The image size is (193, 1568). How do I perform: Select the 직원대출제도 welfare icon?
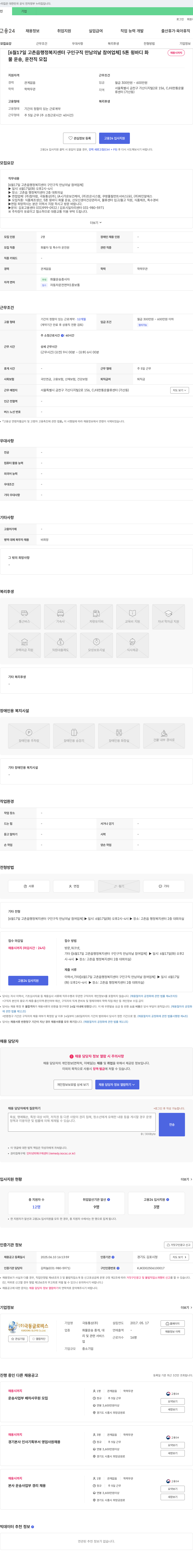pyautogui.click(x=61, y=645)
